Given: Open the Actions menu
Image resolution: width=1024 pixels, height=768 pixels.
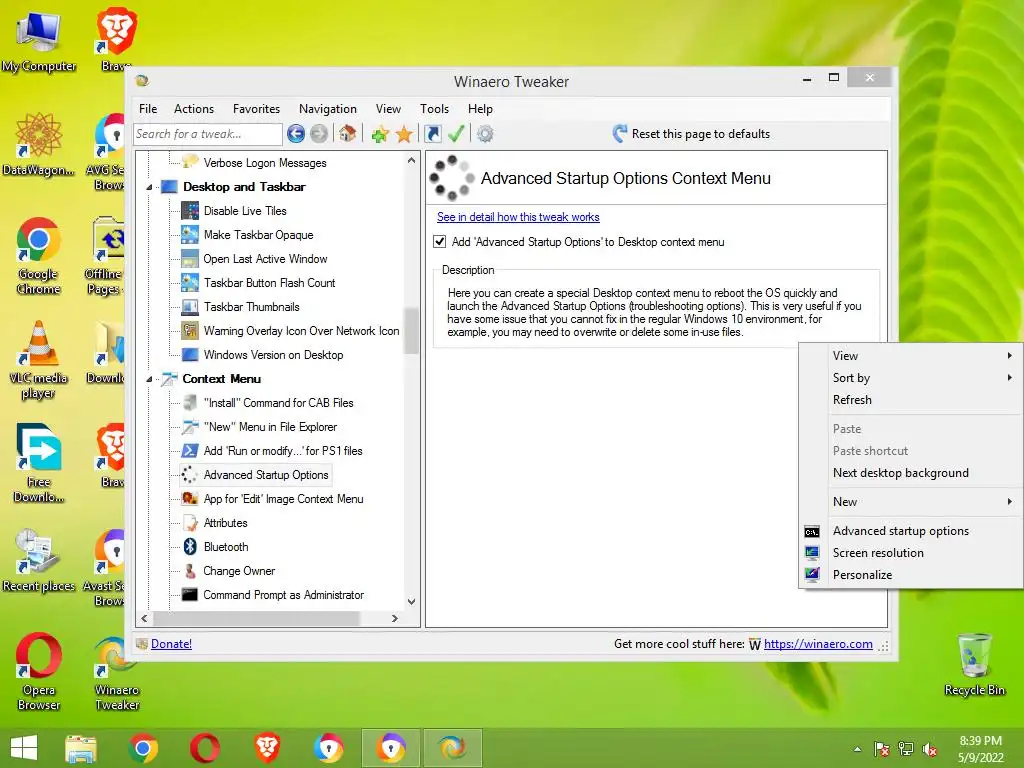Looking at the screenshot, I should pyautogui.click(x=194, y=109).
